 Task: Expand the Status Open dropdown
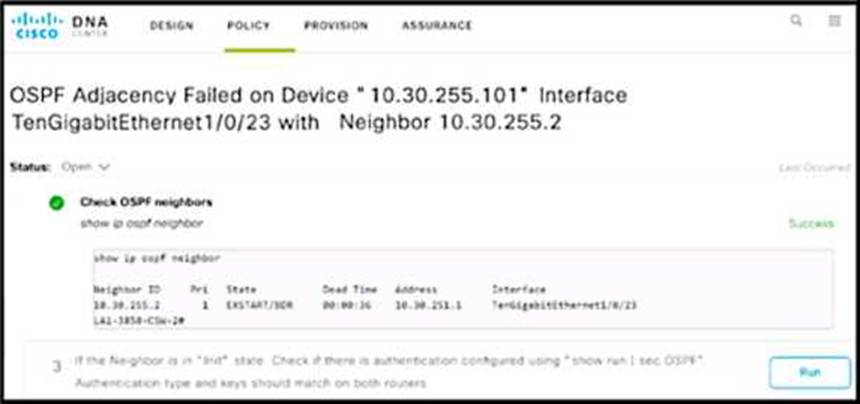point(86,167)
